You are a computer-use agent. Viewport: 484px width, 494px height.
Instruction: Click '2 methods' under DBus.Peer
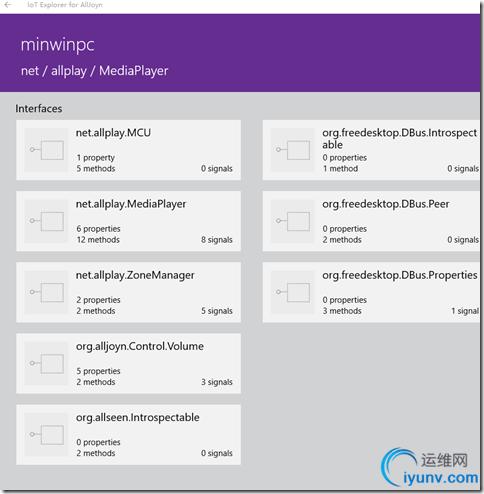point(342,240)
